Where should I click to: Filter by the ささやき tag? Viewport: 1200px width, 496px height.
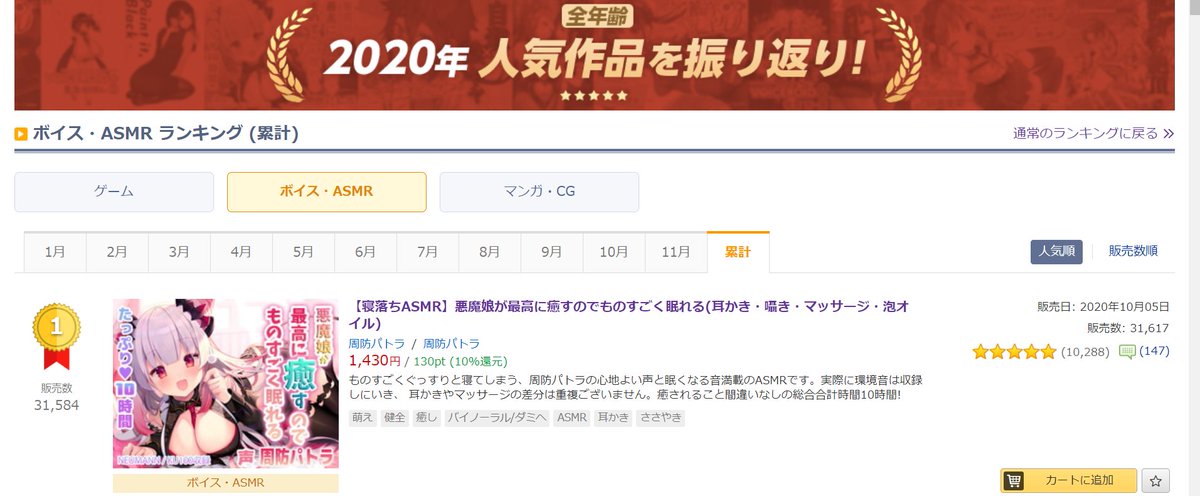point(661,418)
